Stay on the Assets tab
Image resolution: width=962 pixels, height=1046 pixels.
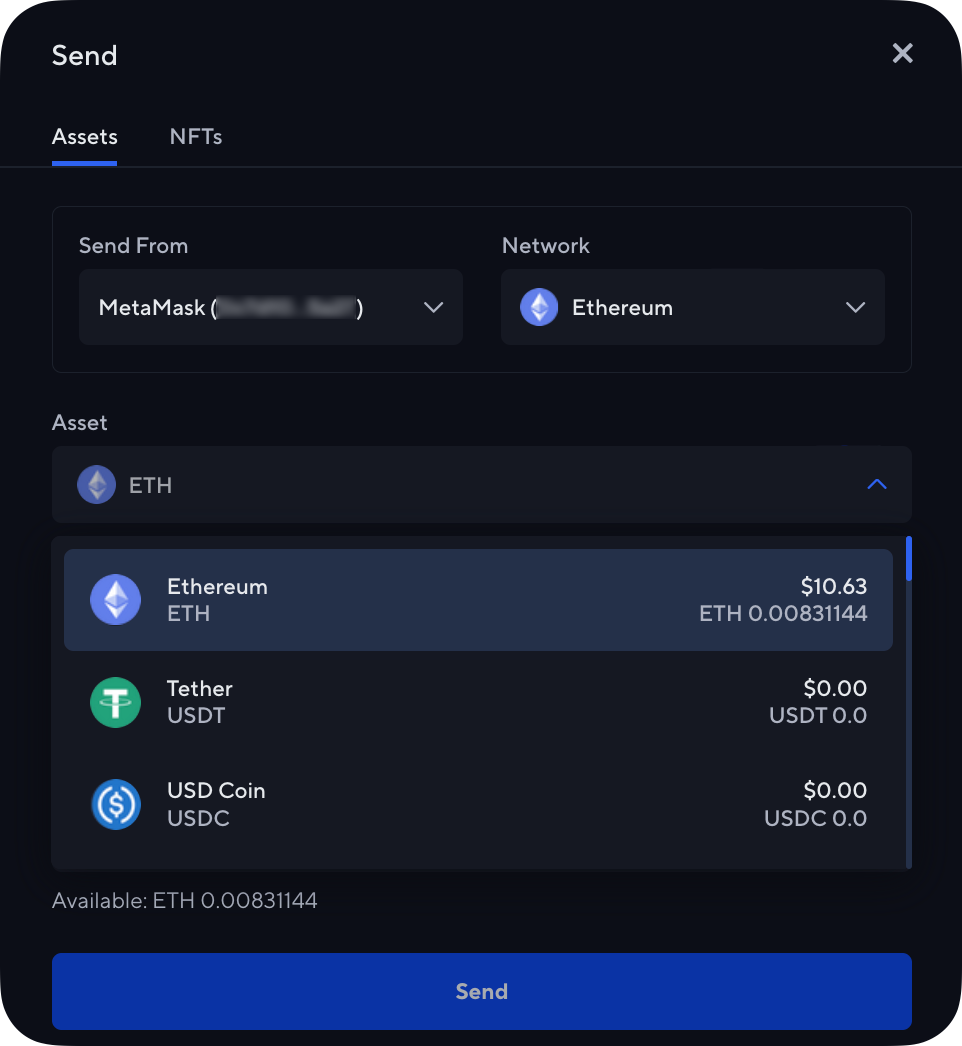click(84, 136)
